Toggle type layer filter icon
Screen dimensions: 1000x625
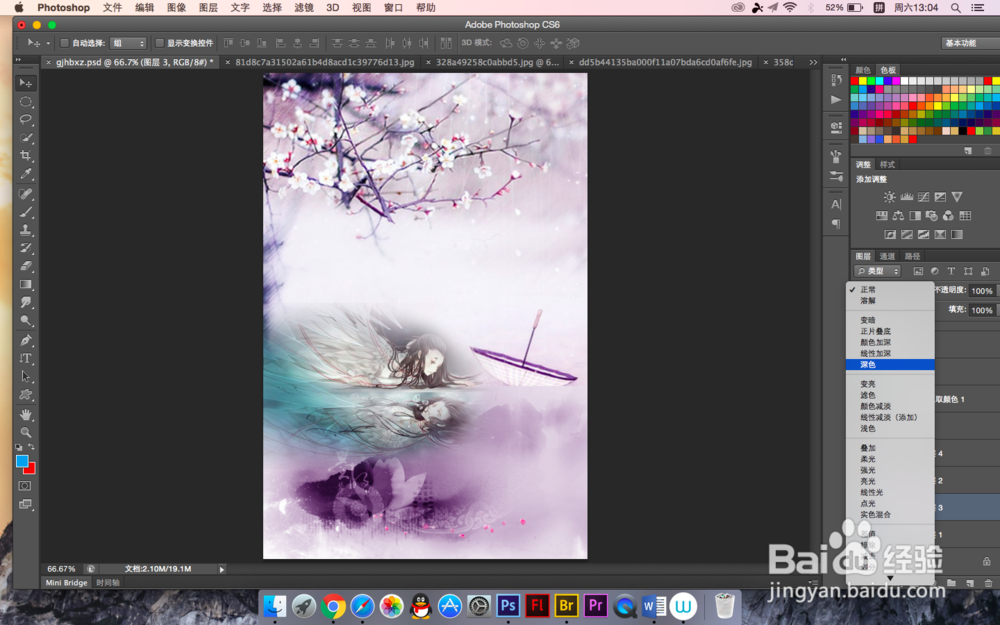click(x=951, y=271)
